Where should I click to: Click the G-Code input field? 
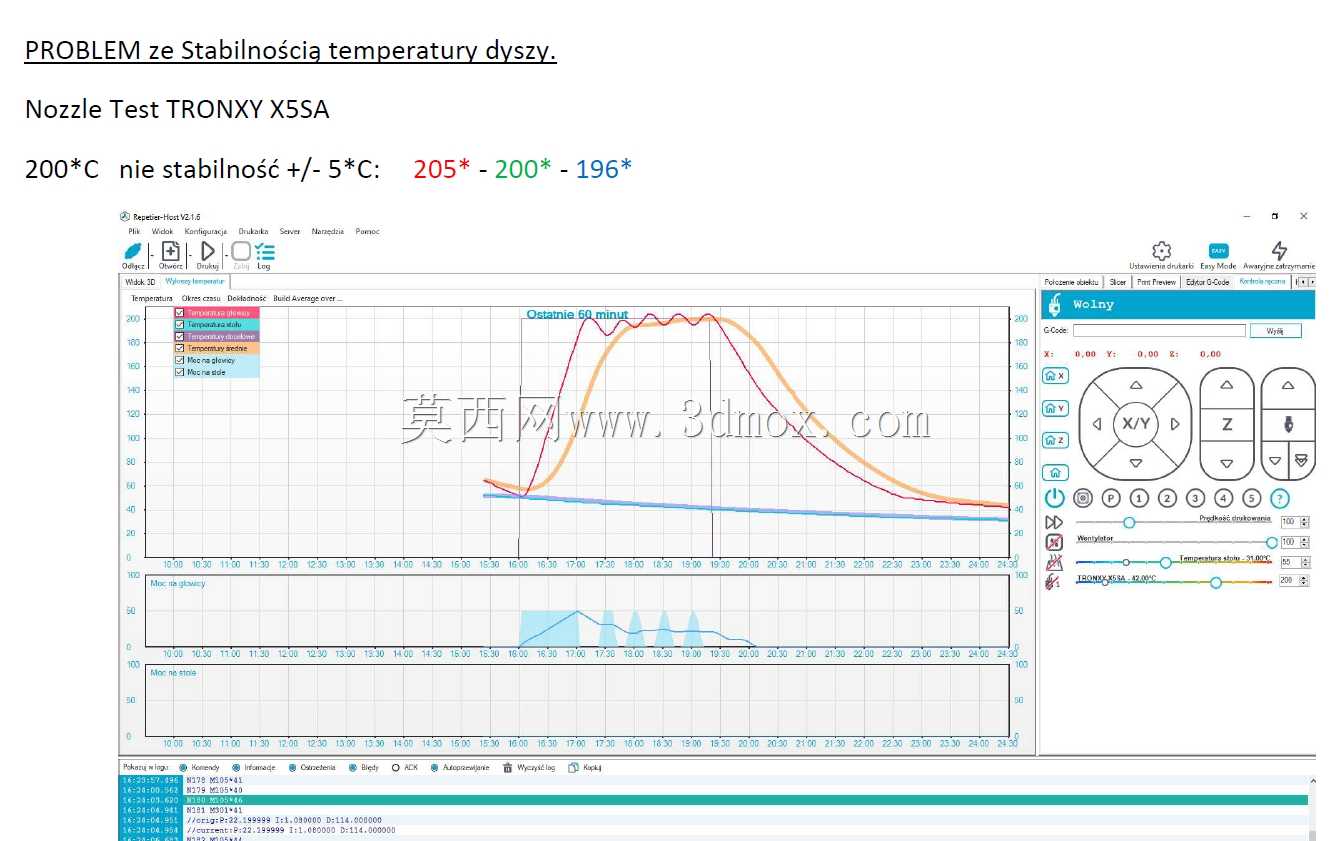point(1159,330)
